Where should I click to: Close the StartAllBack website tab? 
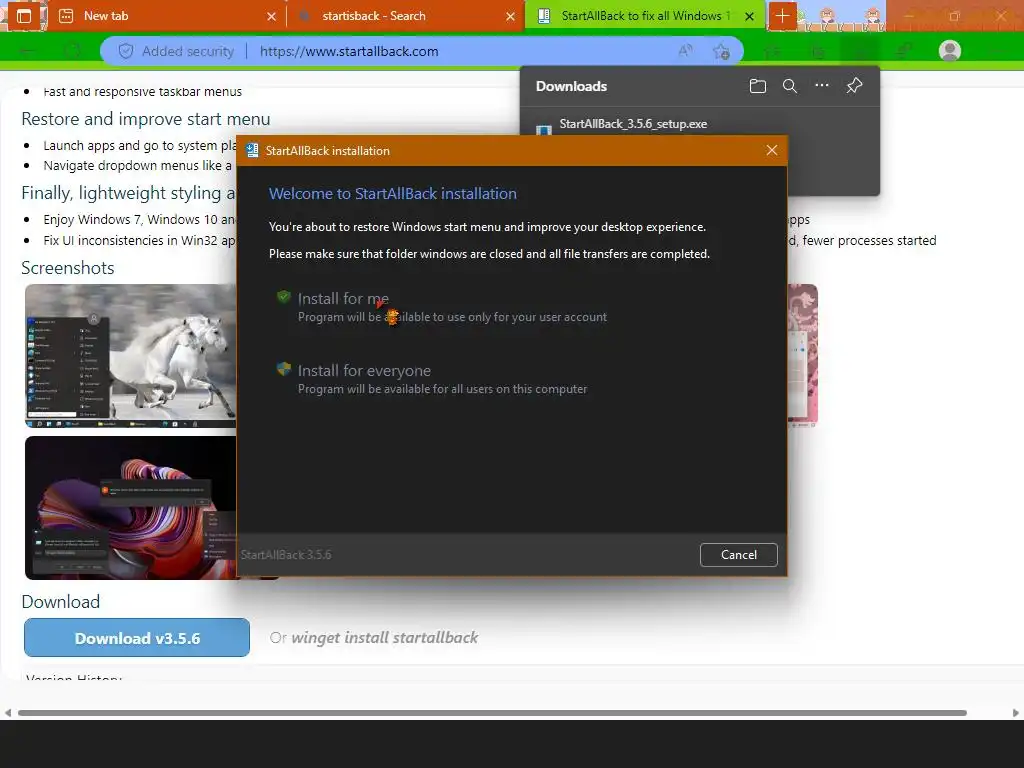pyautogui.click(x=750, y=16)
